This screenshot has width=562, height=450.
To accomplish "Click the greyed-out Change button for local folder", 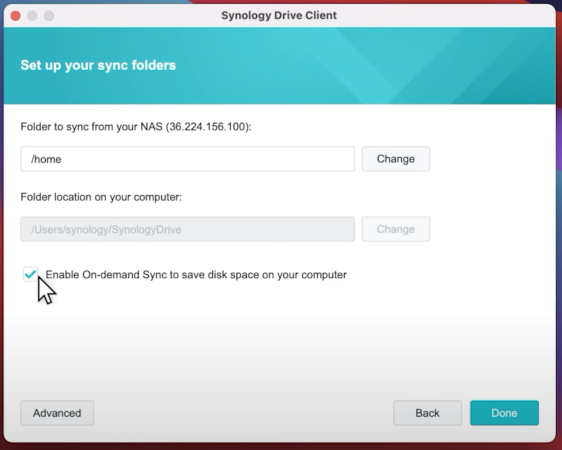I will coord(396,229).
